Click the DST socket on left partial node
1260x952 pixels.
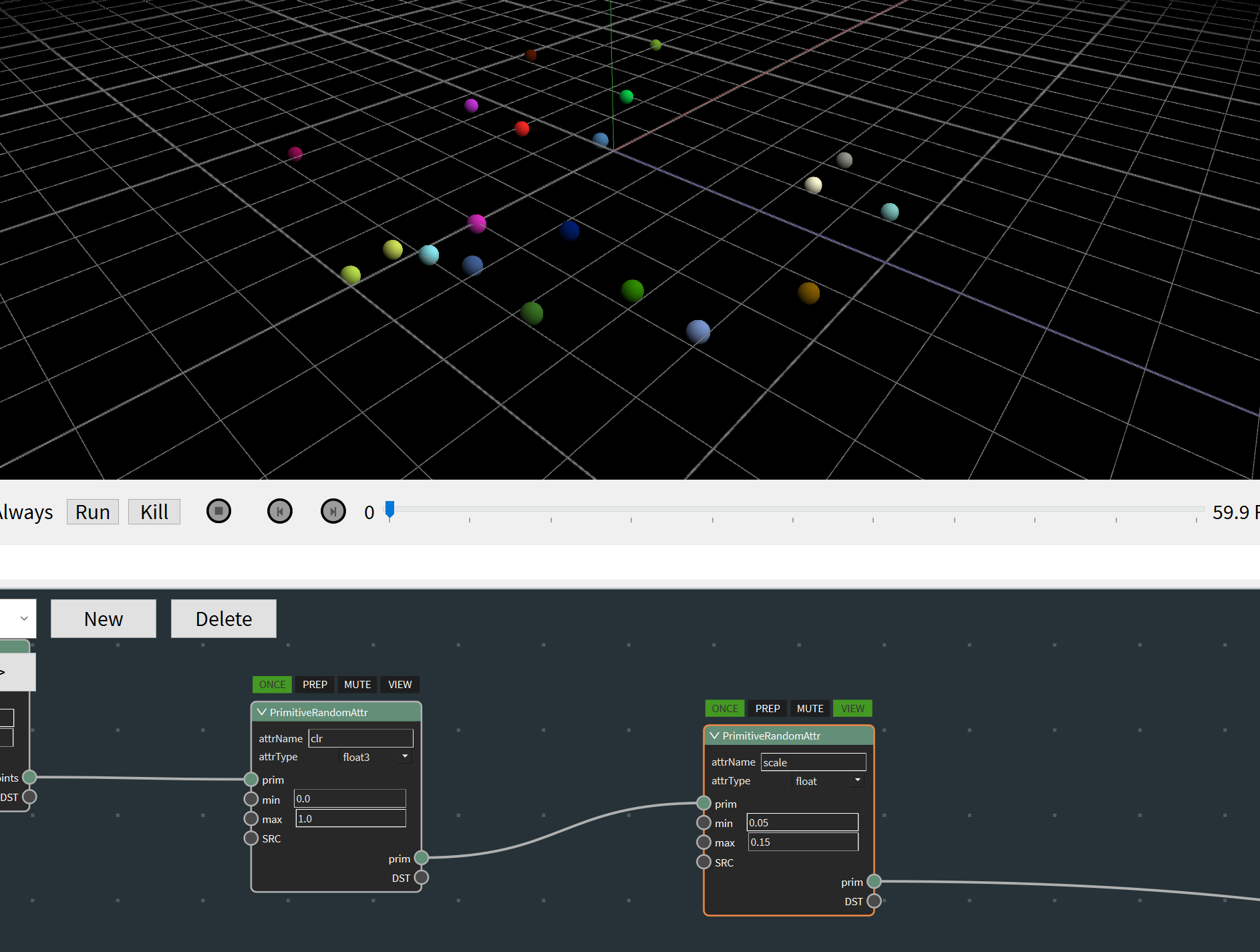point(29,796)
